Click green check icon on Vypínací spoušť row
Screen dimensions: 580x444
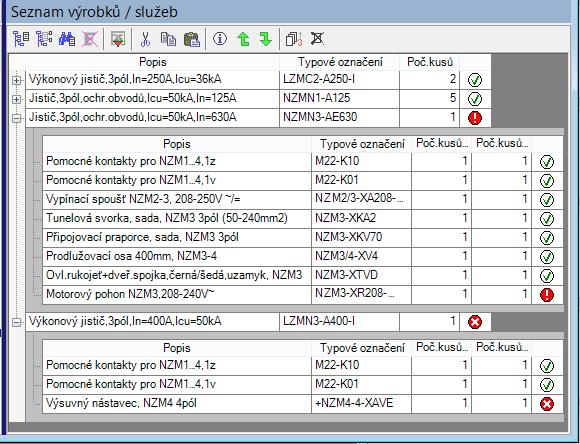tap(547, 199)
